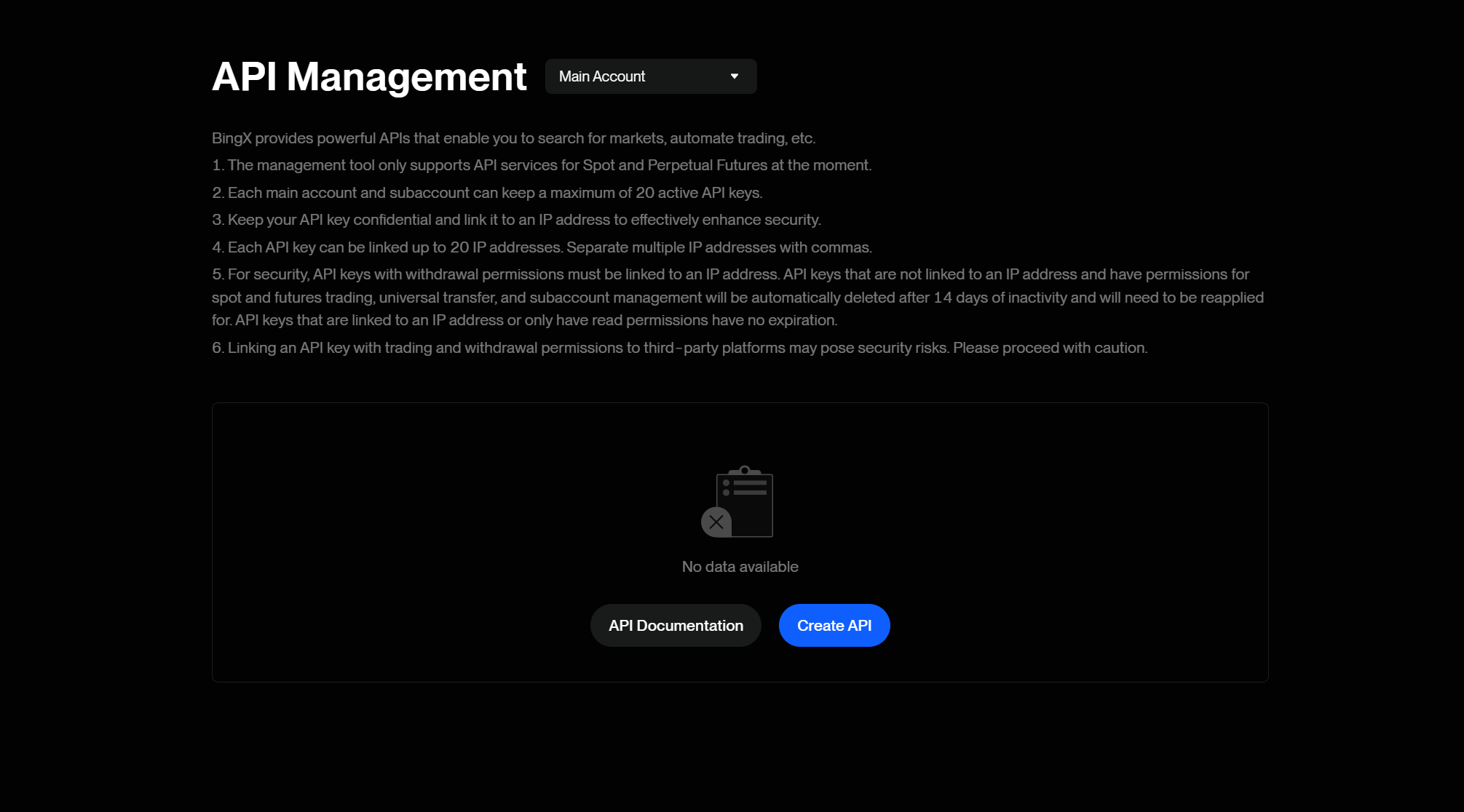Image resolution: width=1464 pixels, height=812 pixels.
Task: Click note 1 about Spot and Perpetual Futures
Action: (542, 165)
